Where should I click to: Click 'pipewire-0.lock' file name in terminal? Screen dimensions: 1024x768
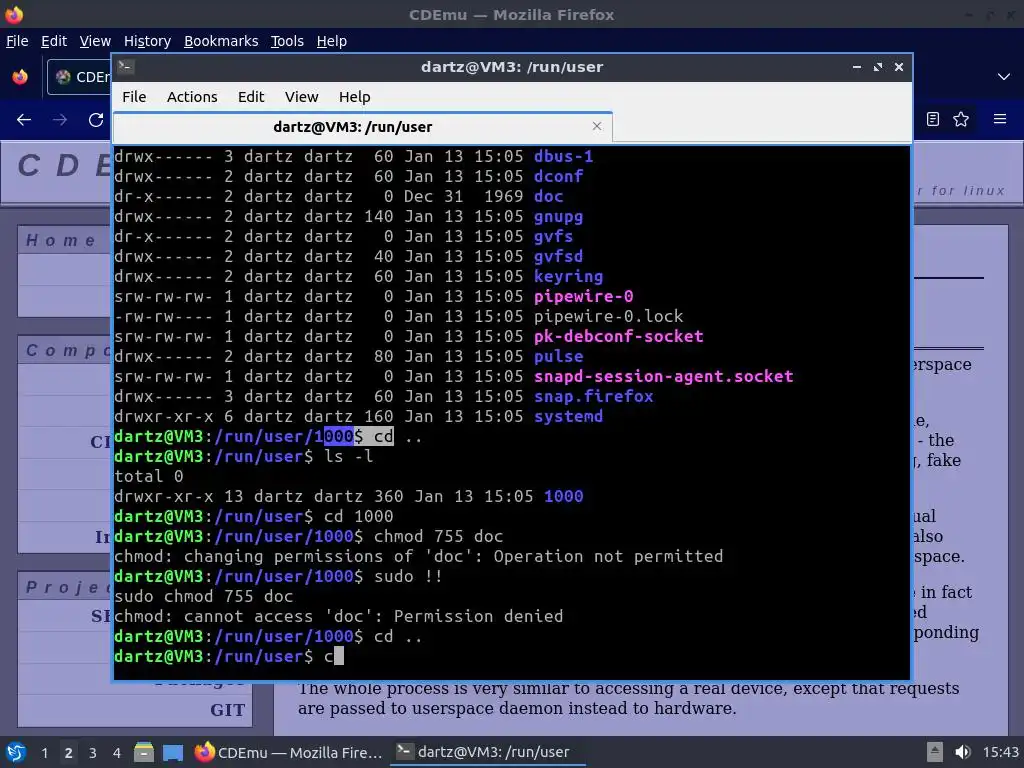pyautogui.click(x=608, y=317)
